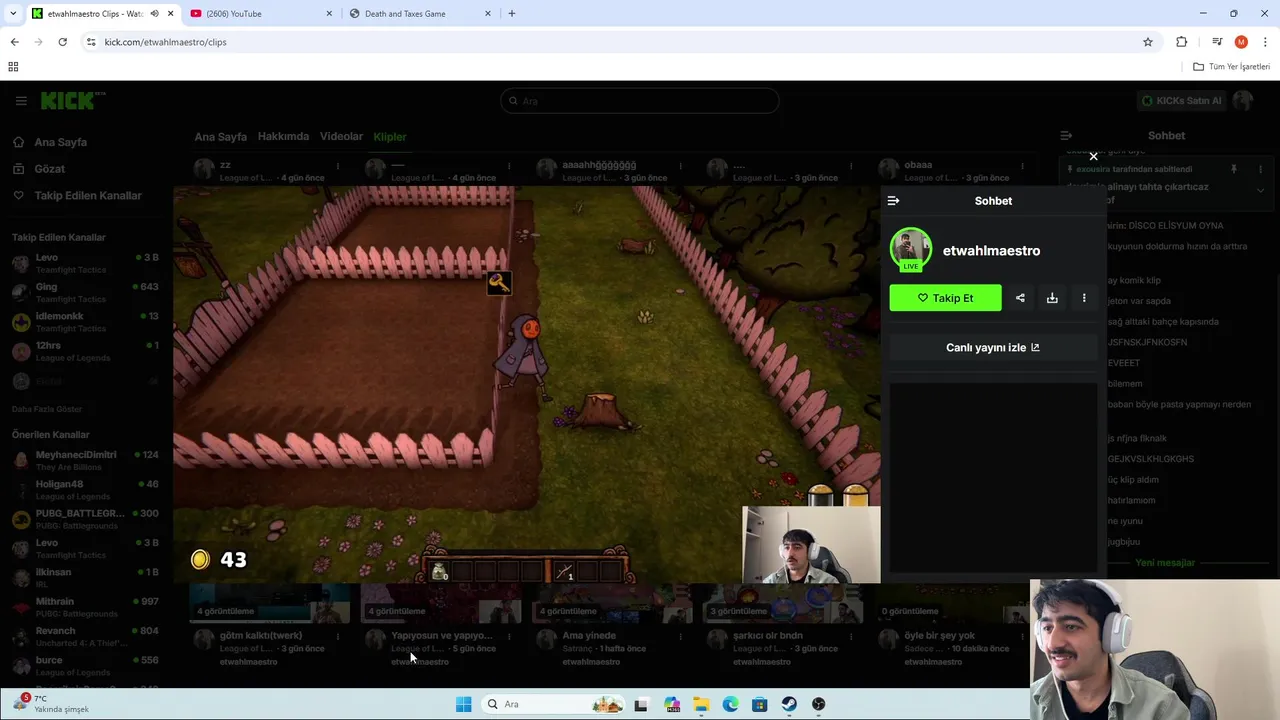Open the user profile avatar in Kick header

click(1243, 101)
